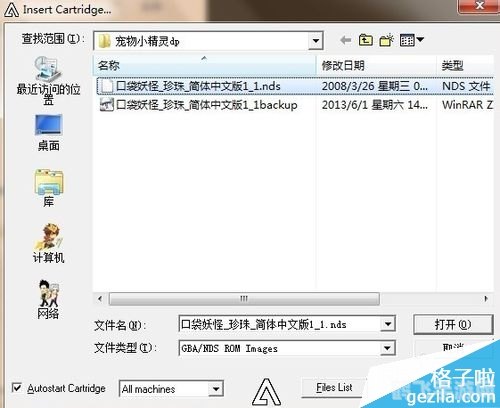Open the view menu icon
The image size is (500, 408).
click(x=412, y=40)
